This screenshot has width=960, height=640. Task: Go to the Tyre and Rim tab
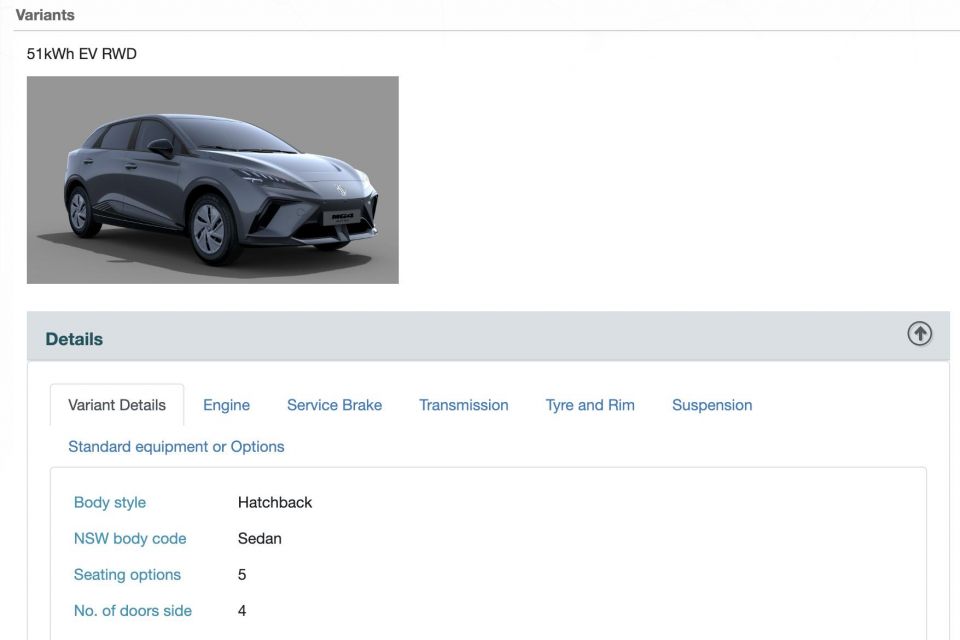click(590, 405)
